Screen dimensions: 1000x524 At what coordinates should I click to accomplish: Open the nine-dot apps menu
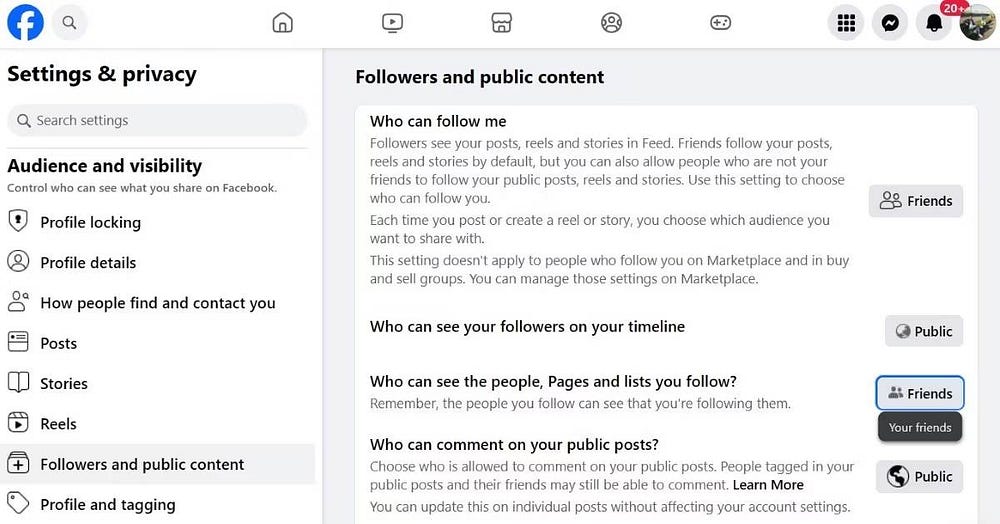coord(846,23)
